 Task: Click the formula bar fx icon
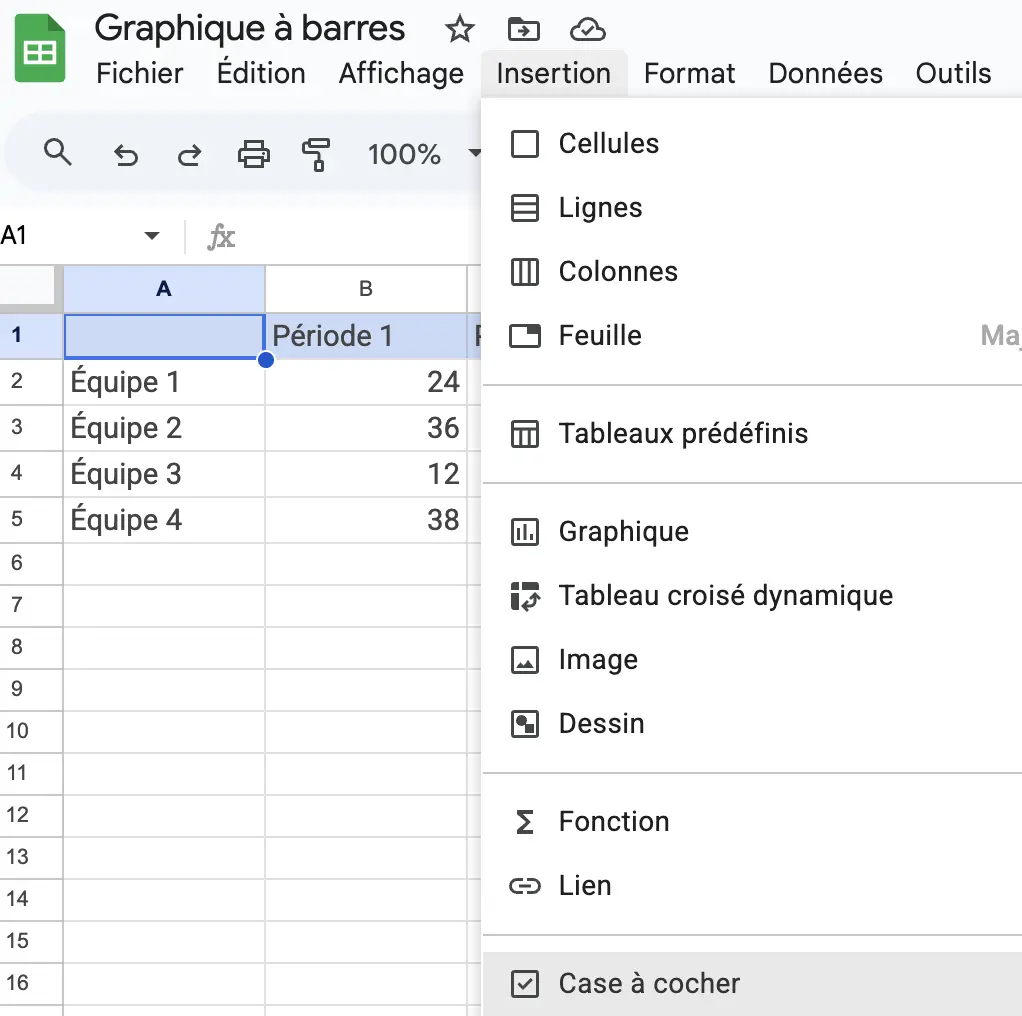[x=221, y=237]
